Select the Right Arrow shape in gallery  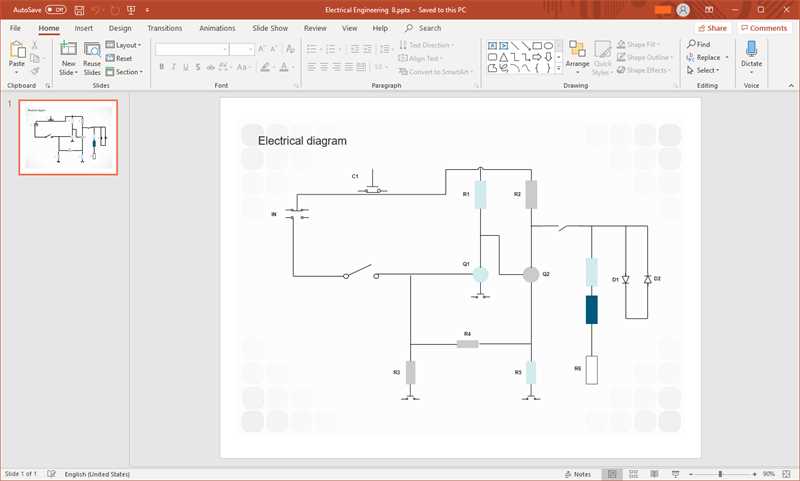click(537, 57)
